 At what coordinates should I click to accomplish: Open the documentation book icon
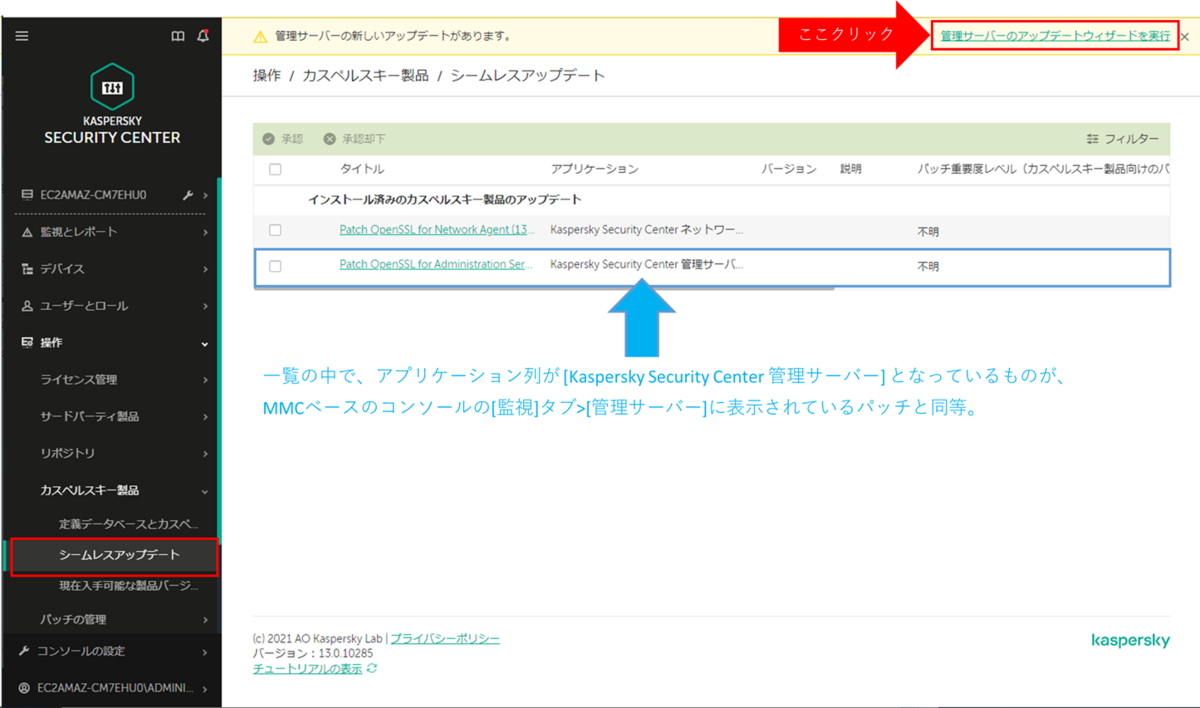[x=178, y=36]
